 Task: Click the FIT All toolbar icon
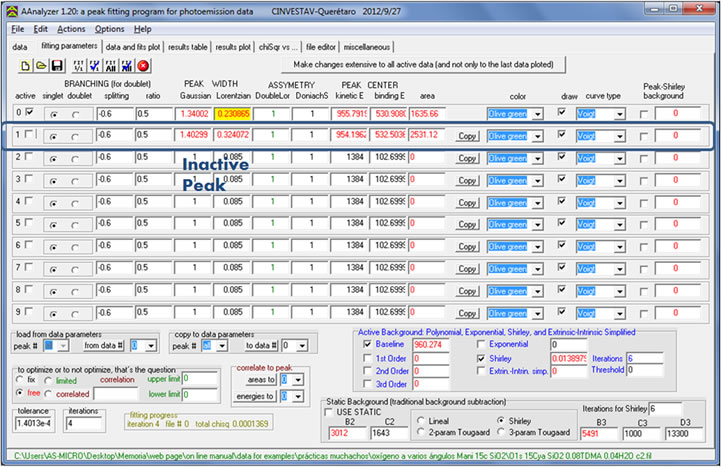111,65
